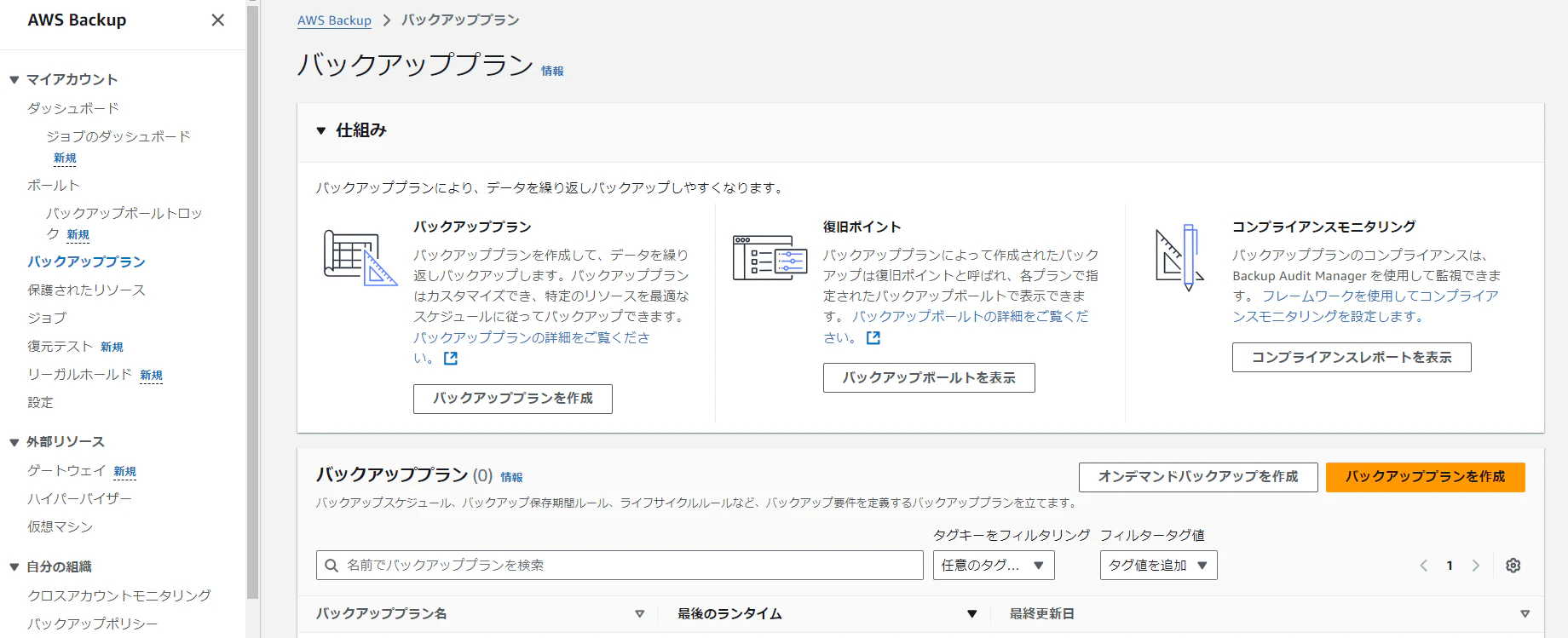Screen dimensions: 1568x638
Task: Go to ボールト in sidebar
Action: pyautogui.click(x=54, y=185)
